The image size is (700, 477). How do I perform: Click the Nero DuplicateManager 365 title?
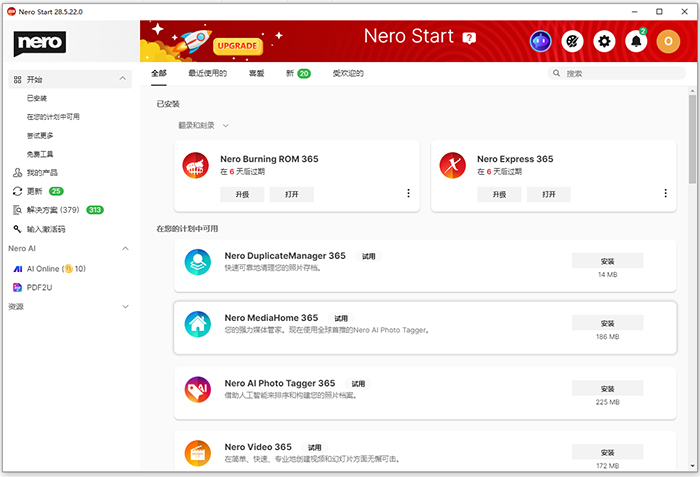coord(285,256)
